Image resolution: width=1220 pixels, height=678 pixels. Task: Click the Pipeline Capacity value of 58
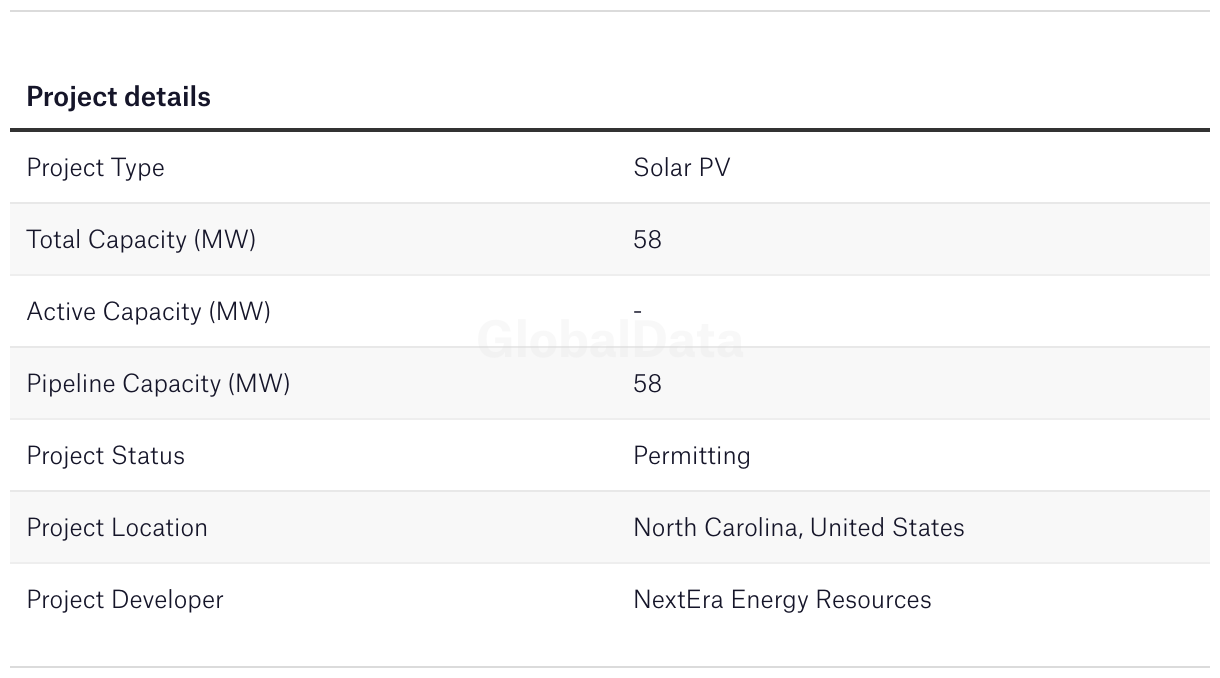pyautogui.click(x=647, y=384)
